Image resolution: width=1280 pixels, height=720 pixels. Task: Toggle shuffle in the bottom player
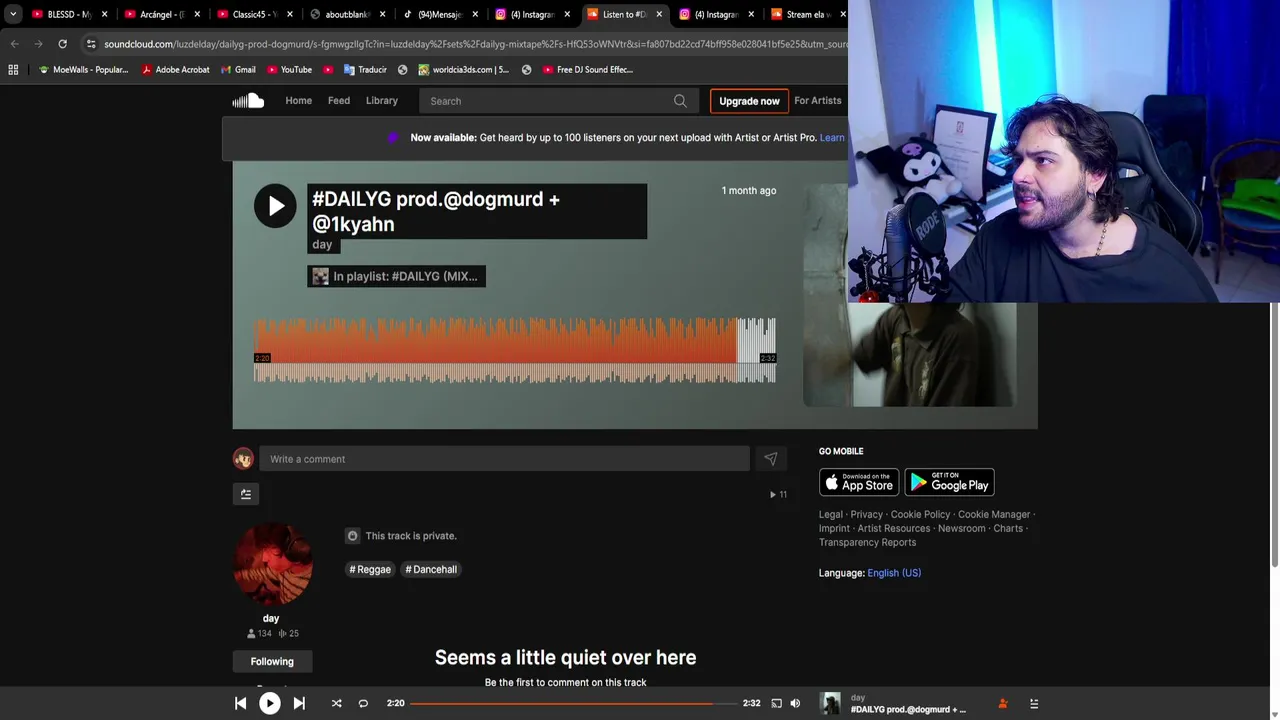point(336,703)
